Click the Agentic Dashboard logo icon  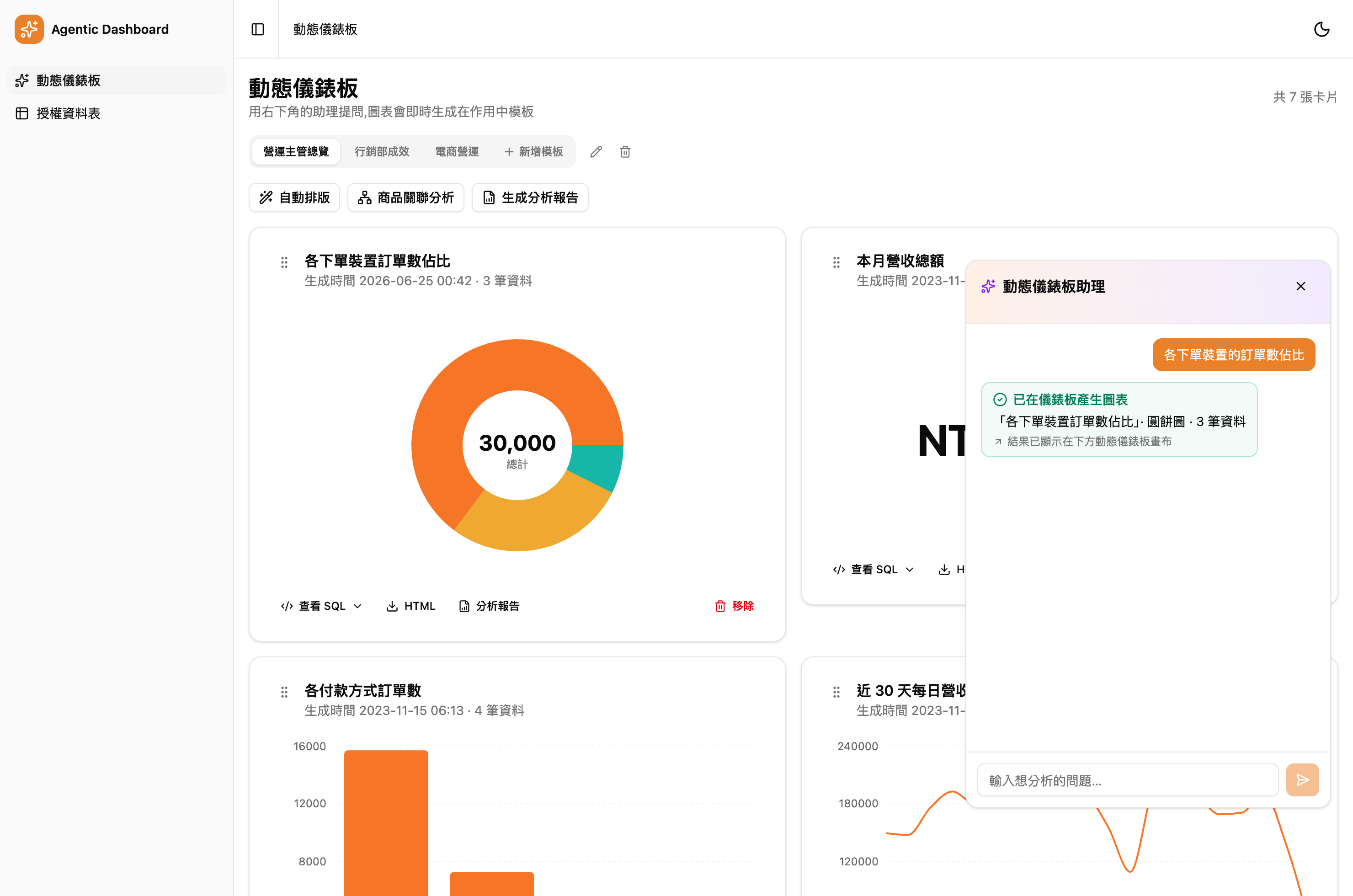click(29, 29)
